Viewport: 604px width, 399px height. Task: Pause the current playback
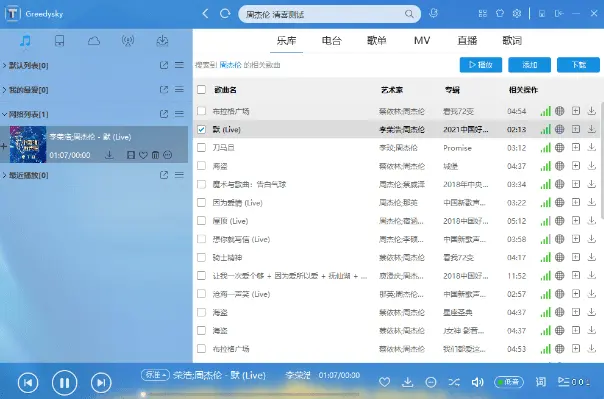click(x=64, y=382)
